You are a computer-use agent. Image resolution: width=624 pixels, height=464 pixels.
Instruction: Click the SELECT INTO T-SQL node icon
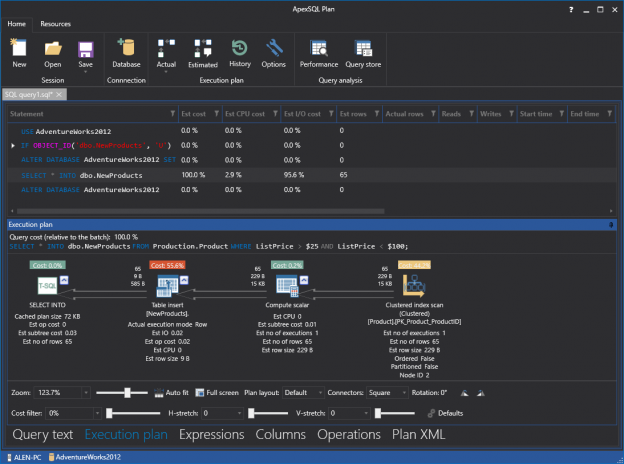click(x=47, y=285)
